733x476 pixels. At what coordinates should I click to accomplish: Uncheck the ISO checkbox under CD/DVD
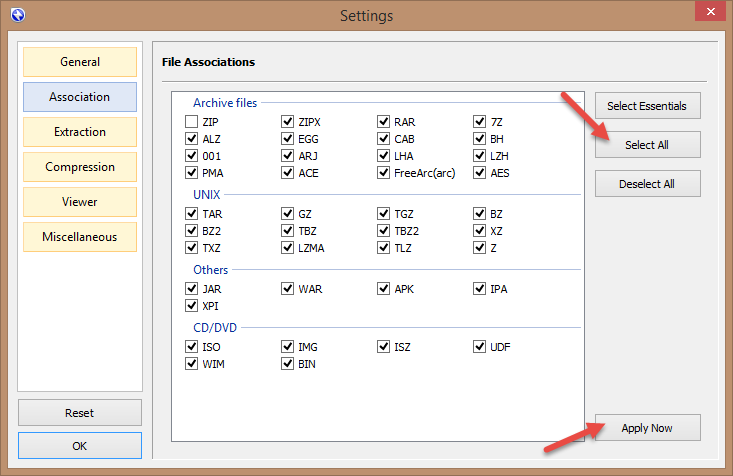191,347
